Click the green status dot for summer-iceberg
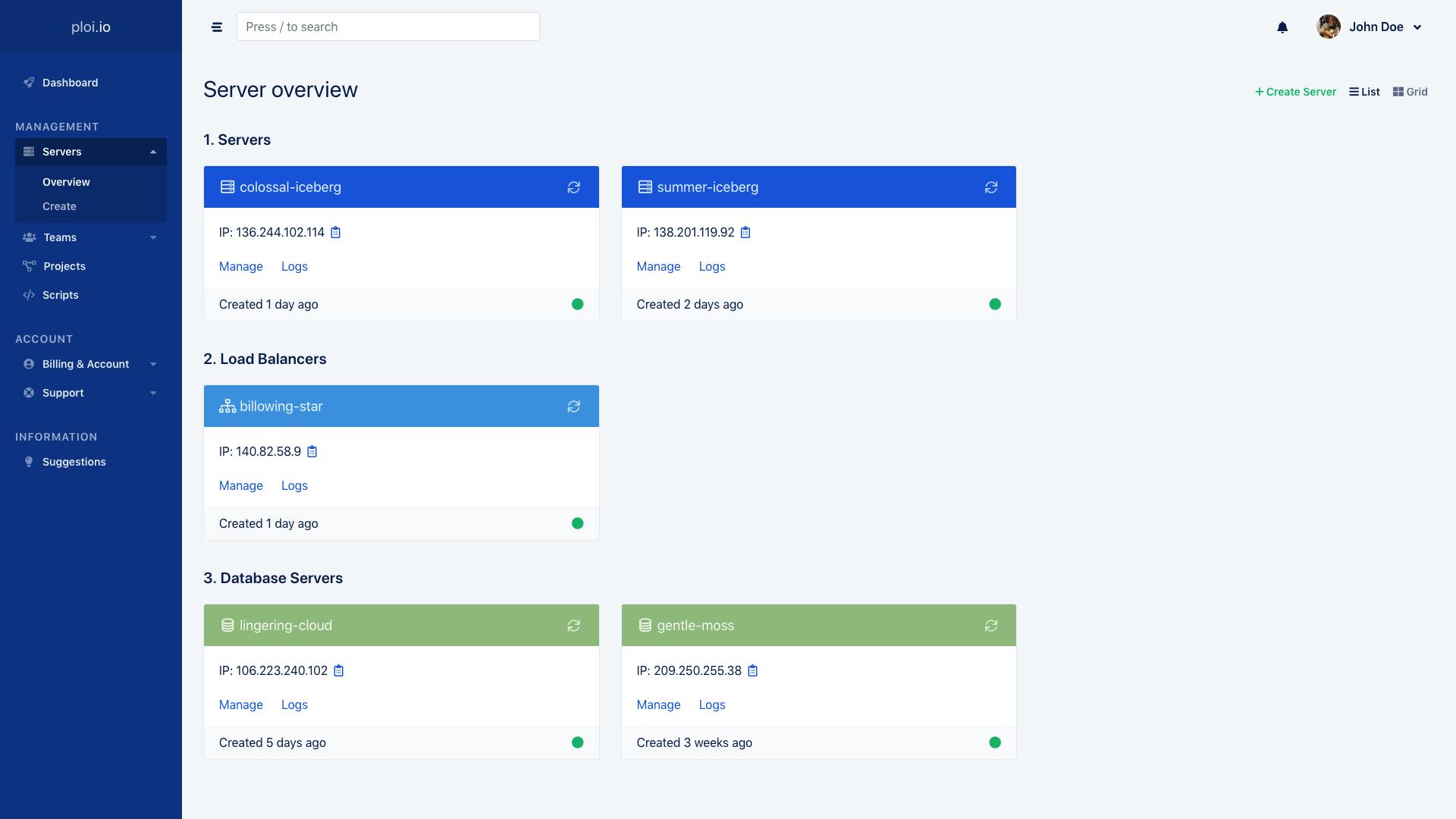This screenshot has height=819, width=1456. (995, 304)
